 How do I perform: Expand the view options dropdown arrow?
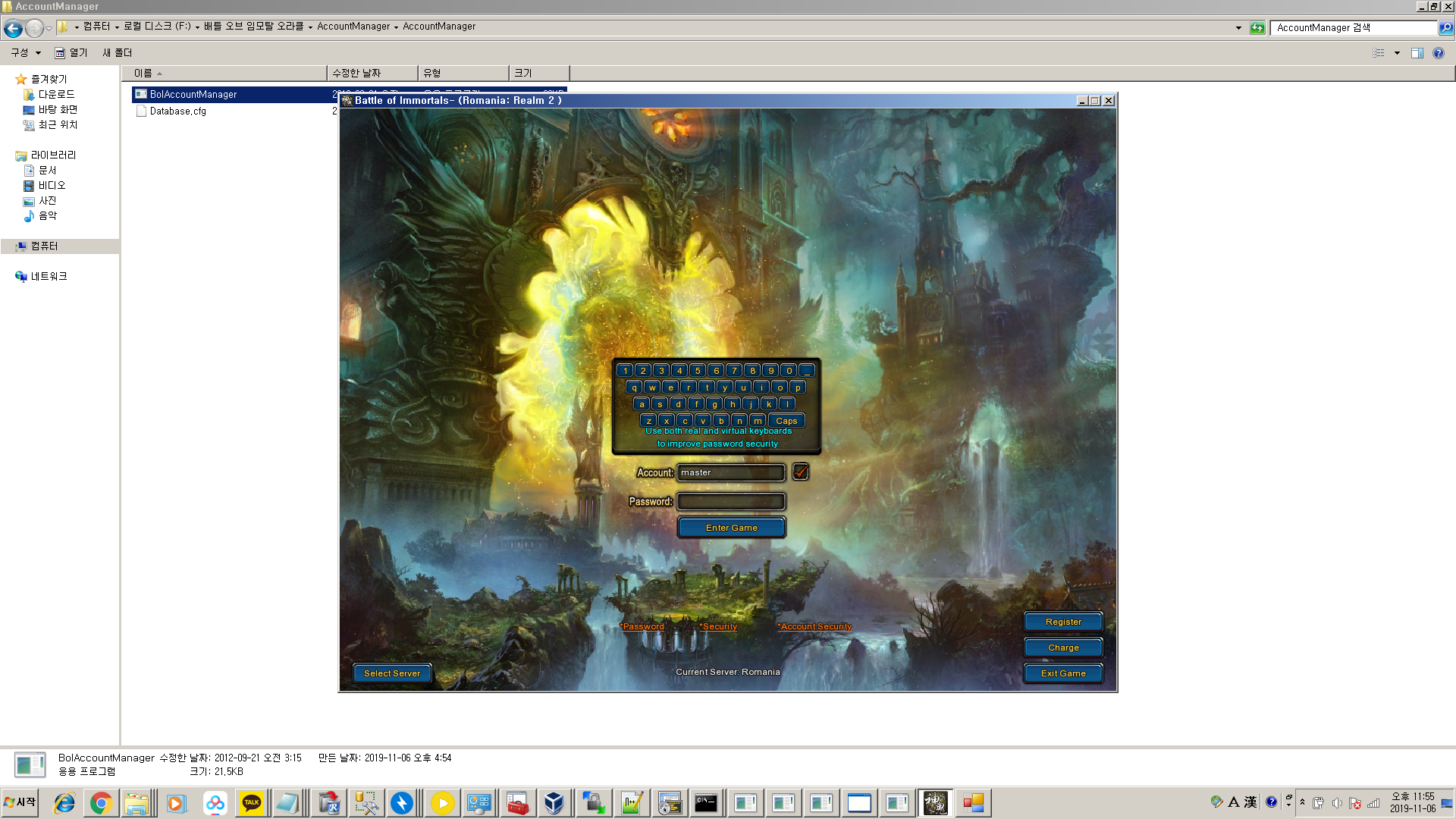[x=1397, y=53]
